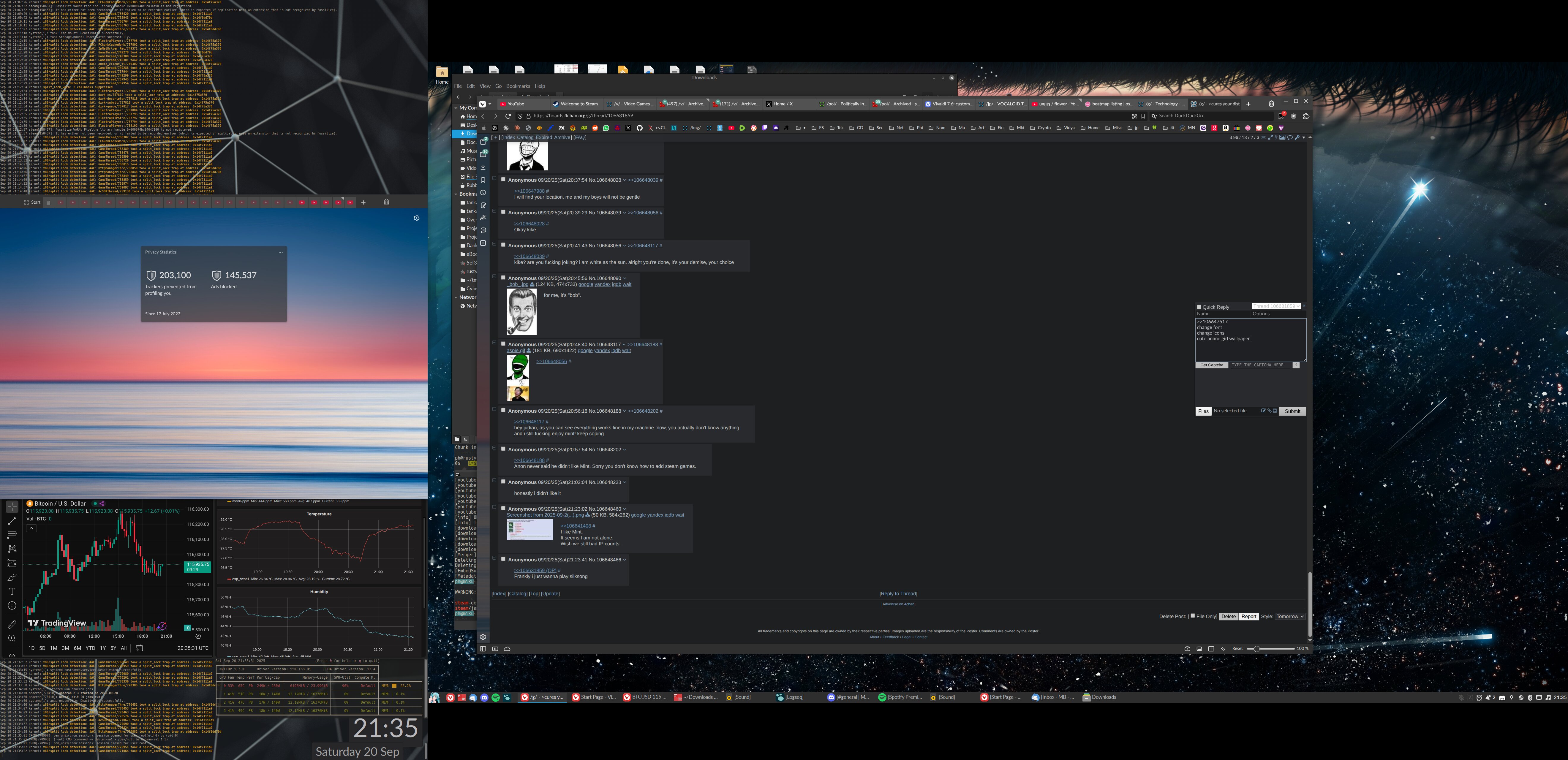
Task: Tick checkbox for post No.106648117
Action: coord(503,344)
